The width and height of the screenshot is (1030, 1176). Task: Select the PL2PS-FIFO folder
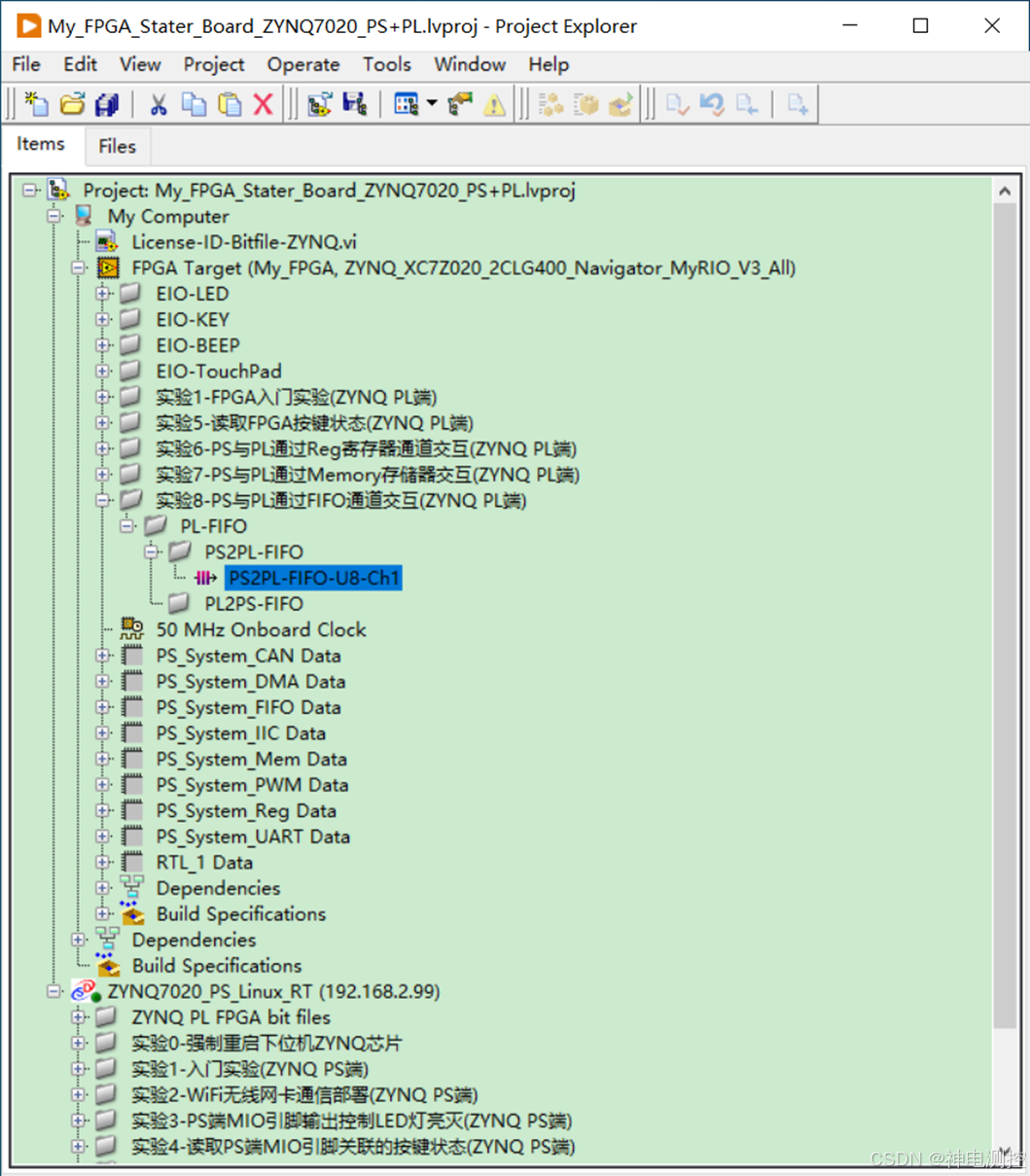[254, 604]
